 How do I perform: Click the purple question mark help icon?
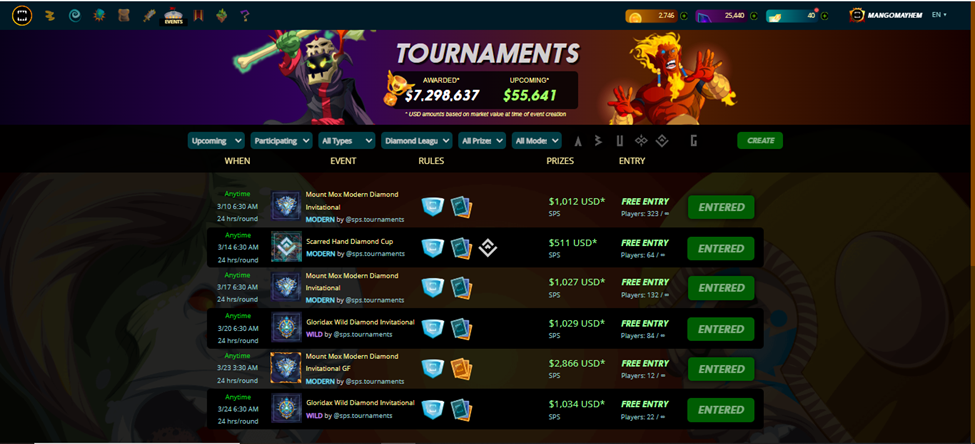[245, 16]
